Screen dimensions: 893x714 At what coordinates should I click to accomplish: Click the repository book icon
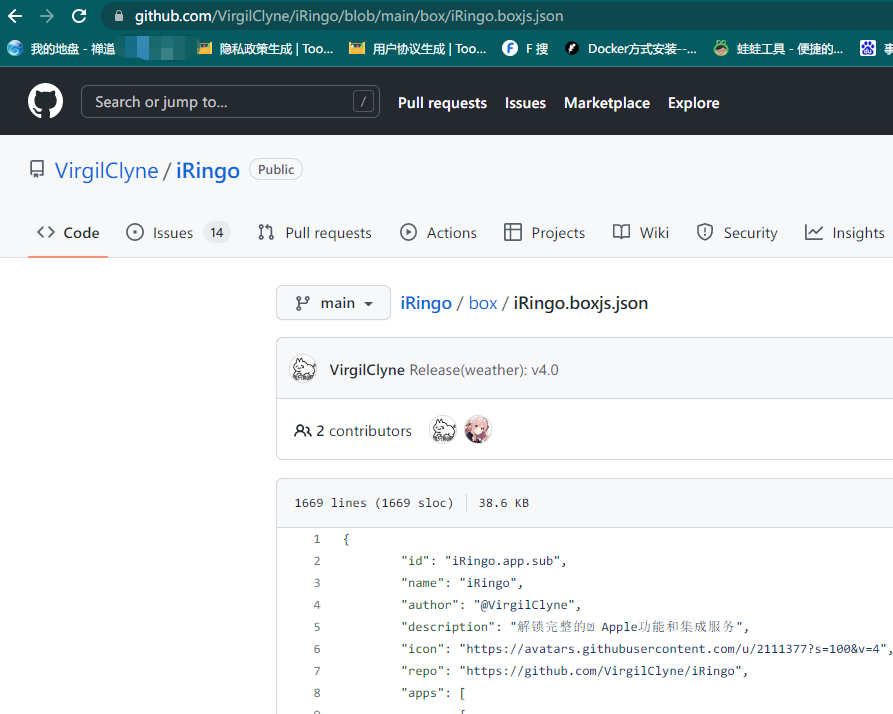37,170
